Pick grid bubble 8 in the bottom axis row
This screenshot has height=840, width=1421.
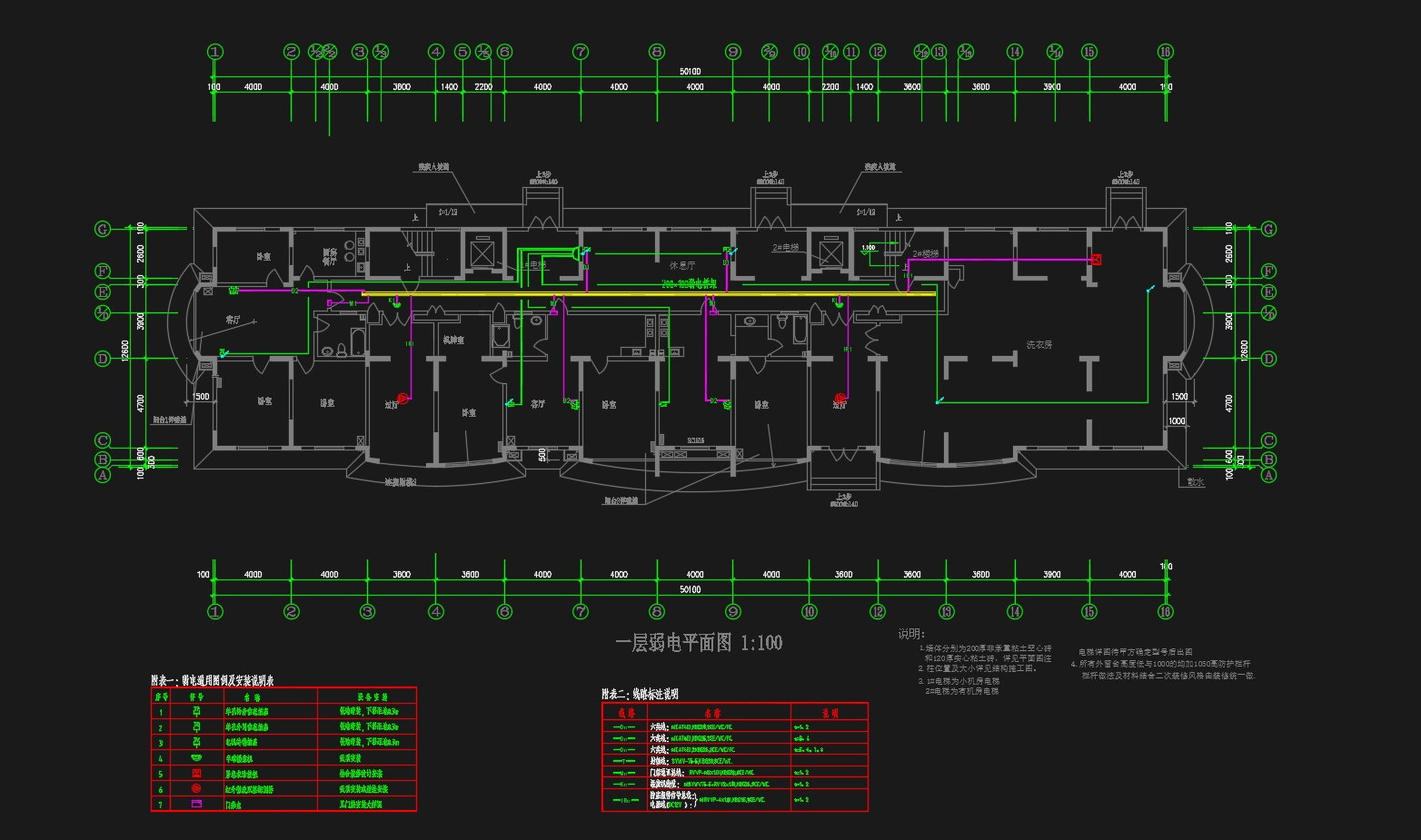tap(657, 612)
